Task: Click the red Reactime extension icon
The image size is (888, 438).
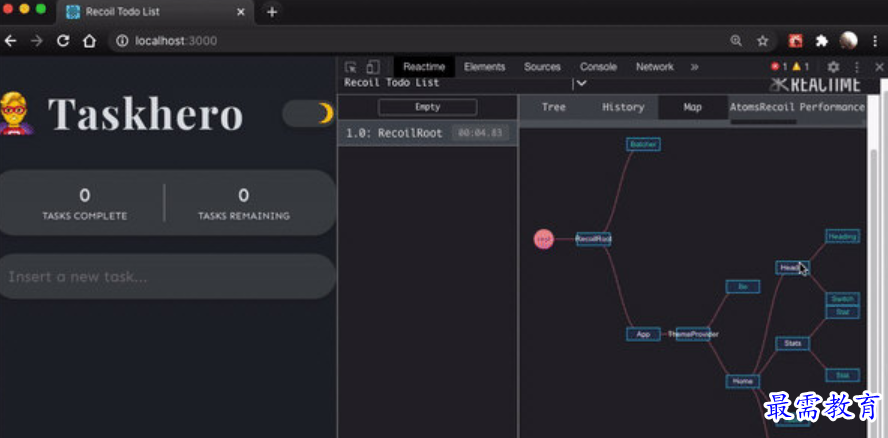Action: [796, 41]
